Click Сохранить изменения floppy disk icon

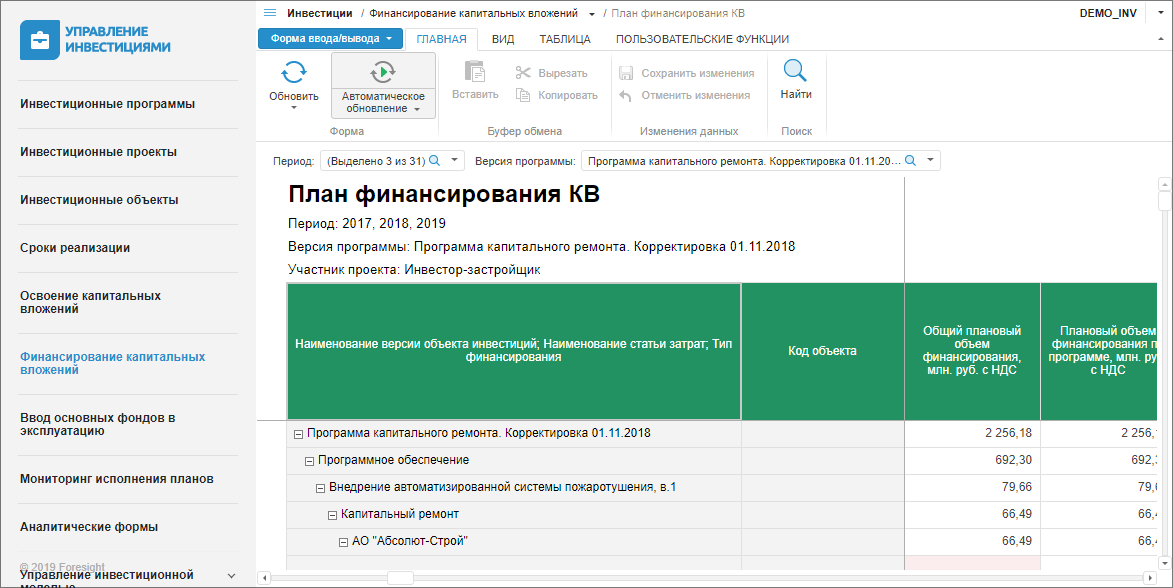tap(626, 73)
